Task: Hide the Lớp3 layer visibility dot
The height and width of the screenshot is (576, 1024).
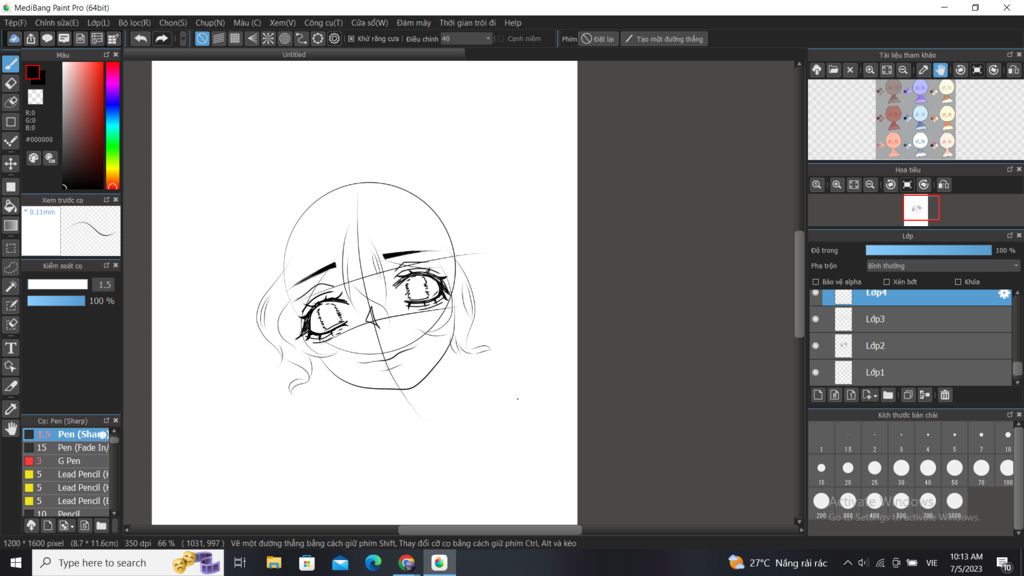Action: (816, 319)
